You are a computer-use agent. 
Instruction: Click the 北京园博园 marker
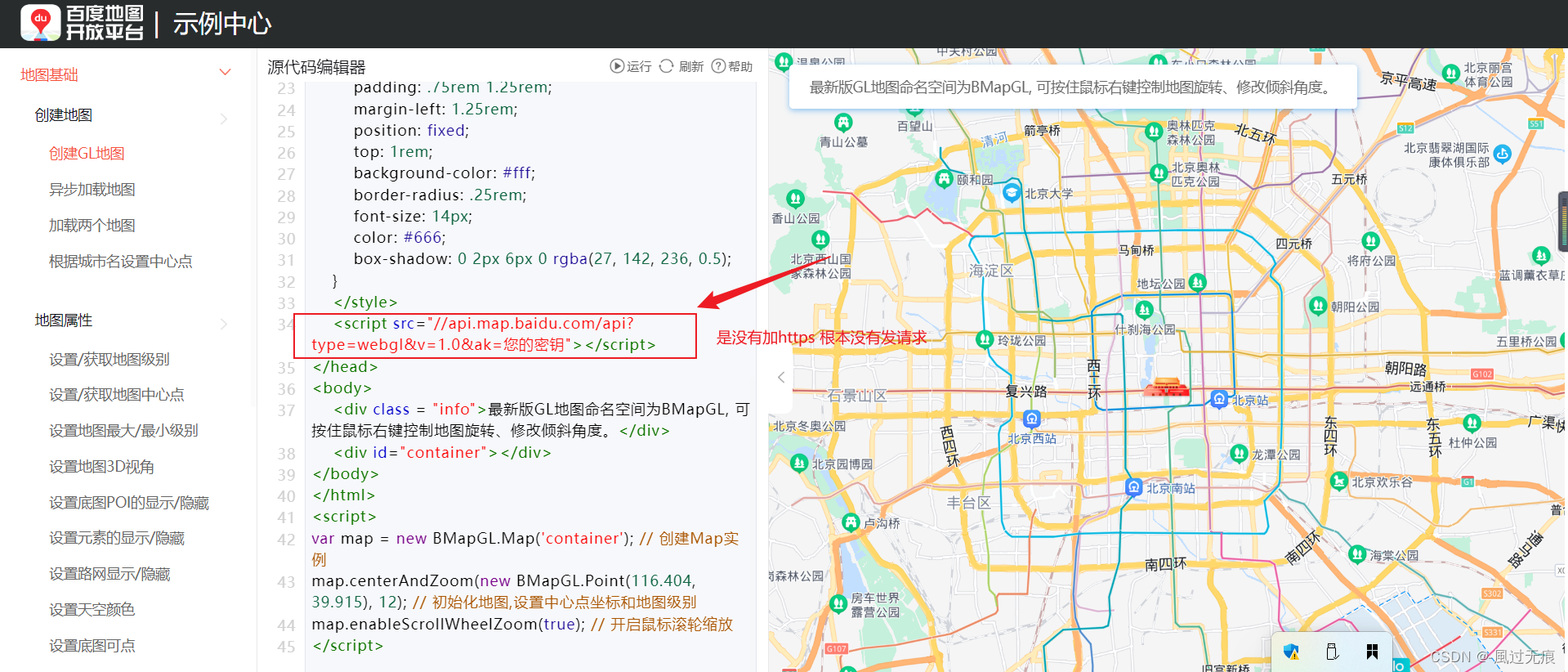tap(799, 463)
